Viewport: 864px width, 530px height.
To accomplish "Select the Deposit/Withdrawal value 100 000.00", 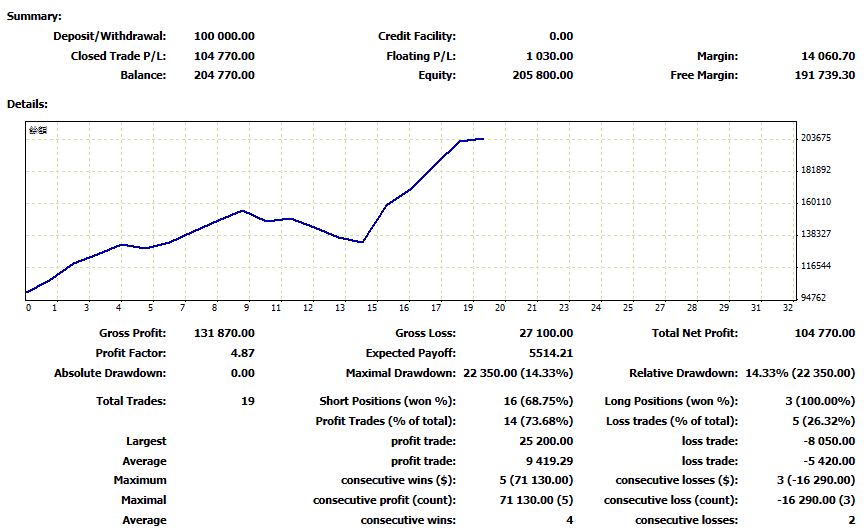I will pos(224,36).
